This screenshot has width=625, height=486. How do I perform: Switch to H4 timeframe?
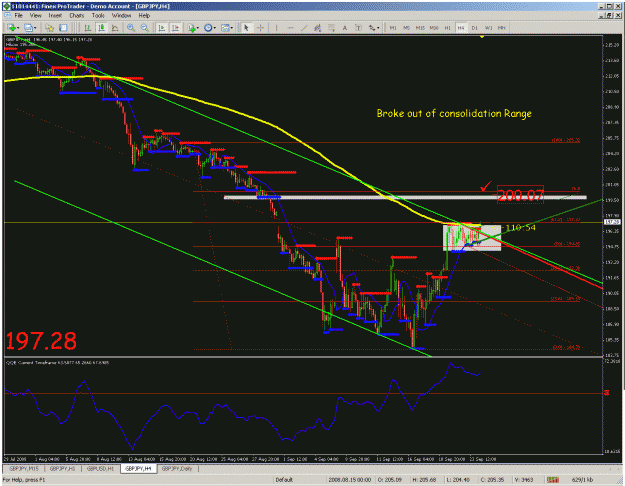(461, 28)
